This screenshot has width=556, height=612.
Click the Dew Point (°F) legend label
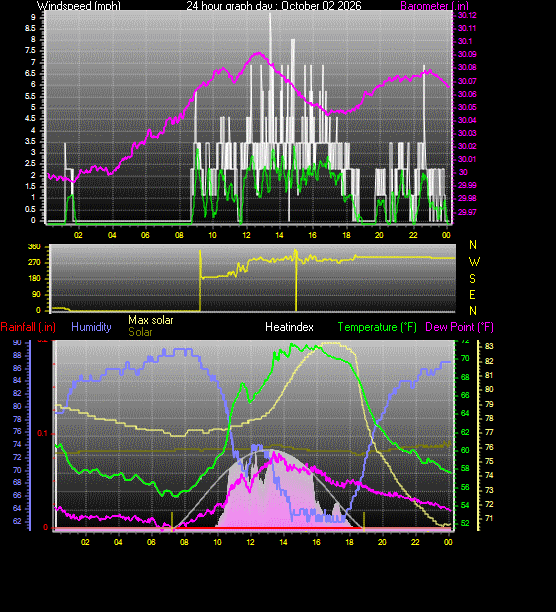[459, 327]
